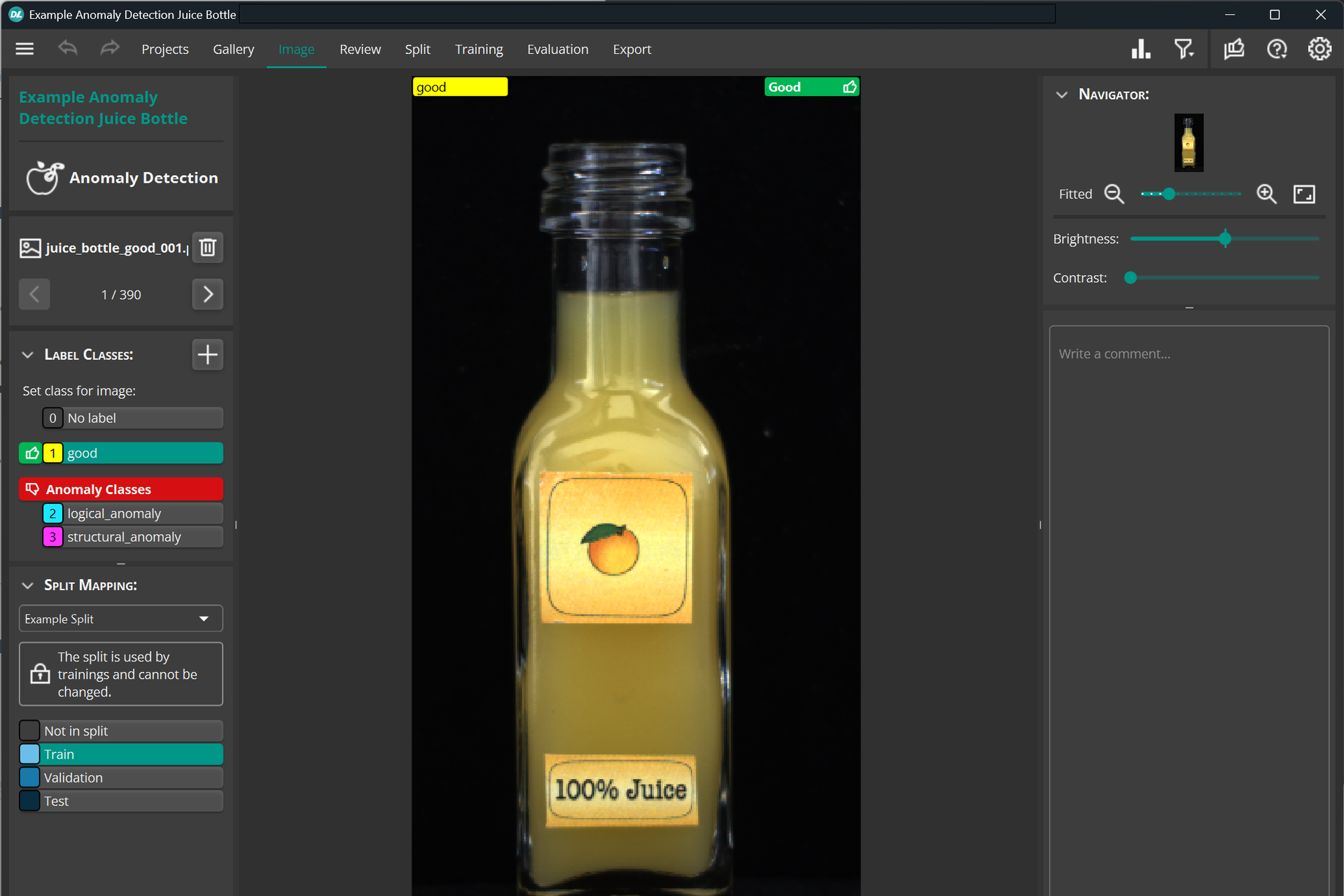The width and height of the screenshot is (1344, 896).
Task: Open the filter funnel icon
Action: point(1184,49)
